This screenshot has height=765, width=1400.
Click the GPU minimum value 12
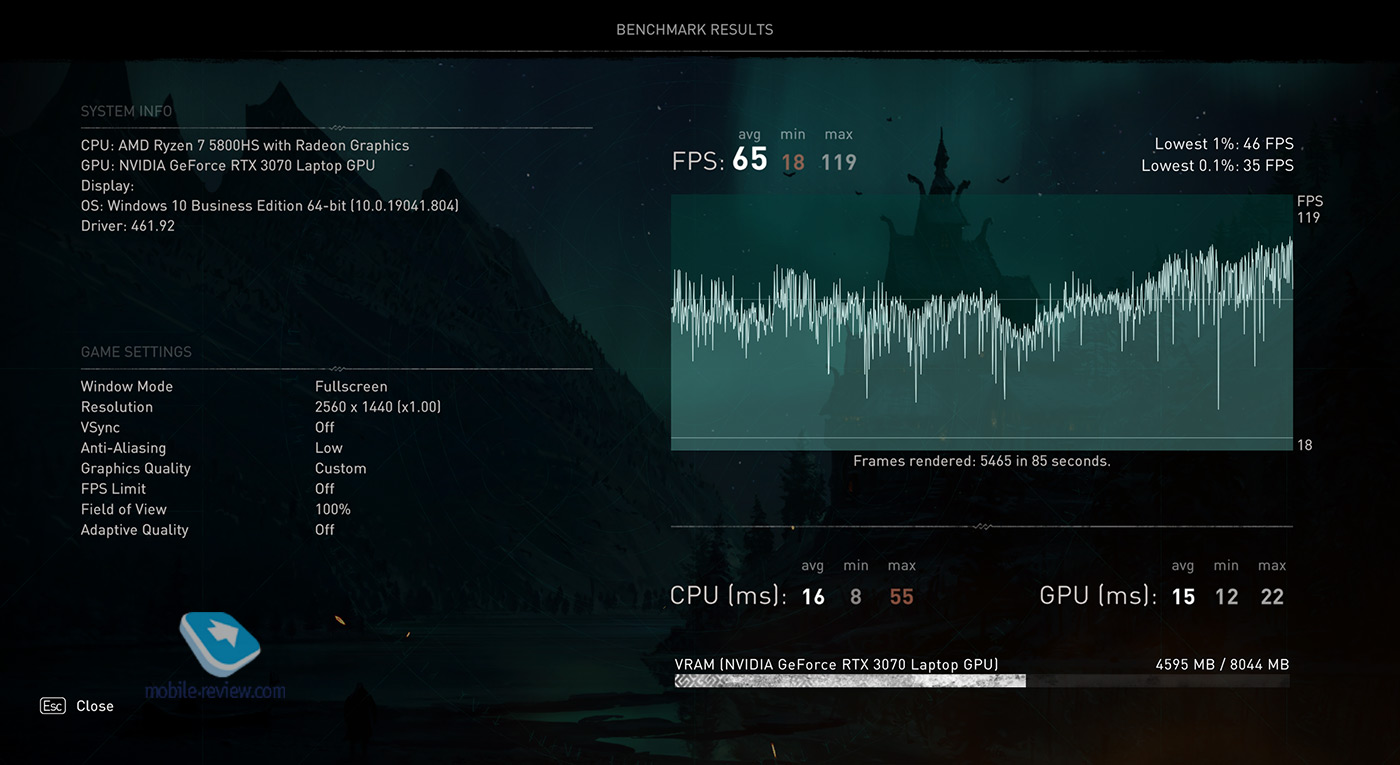point(1227,597)
